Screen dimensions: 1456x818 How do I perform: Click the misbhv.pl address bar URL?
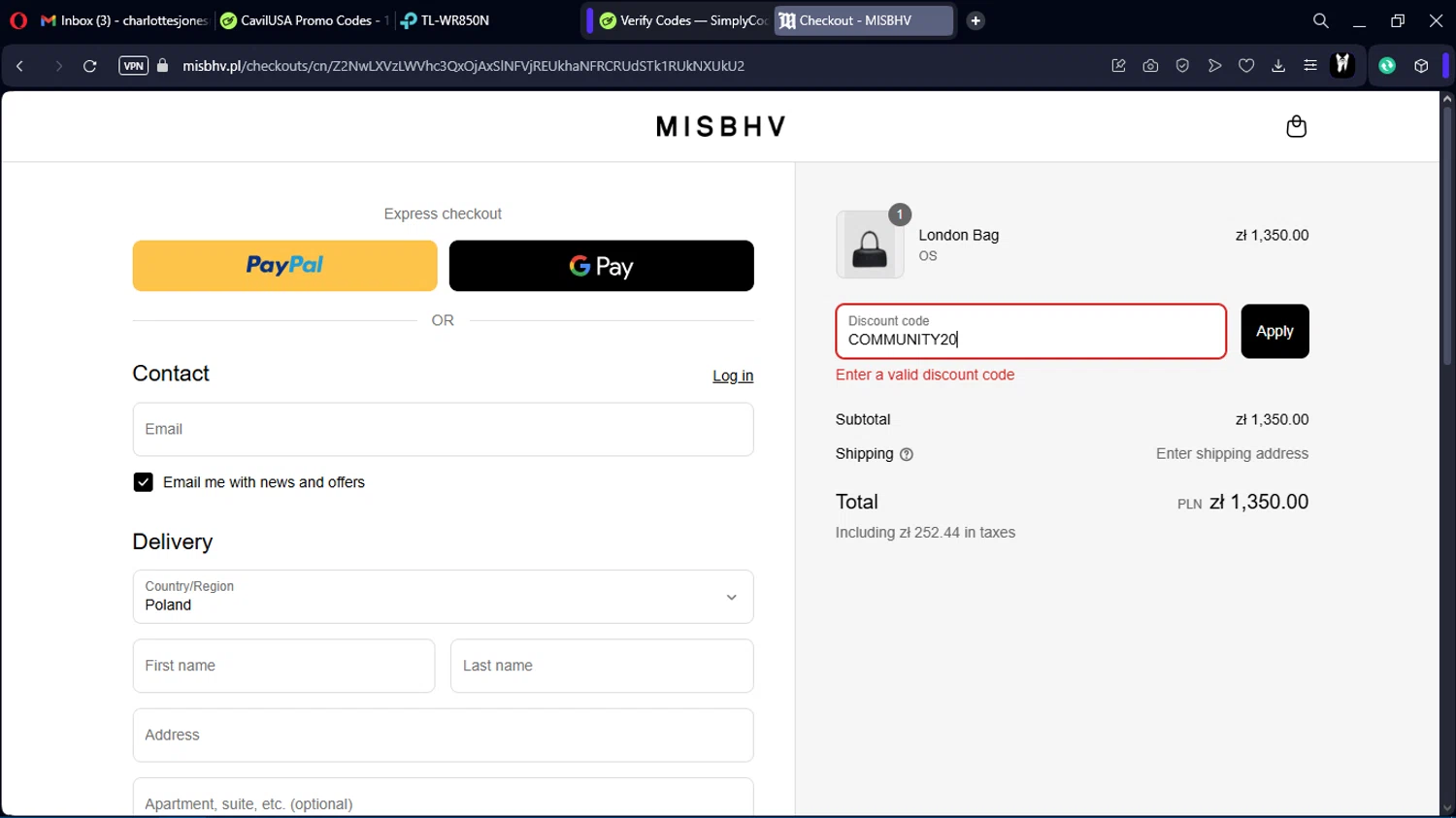click(x=464, y=66)
